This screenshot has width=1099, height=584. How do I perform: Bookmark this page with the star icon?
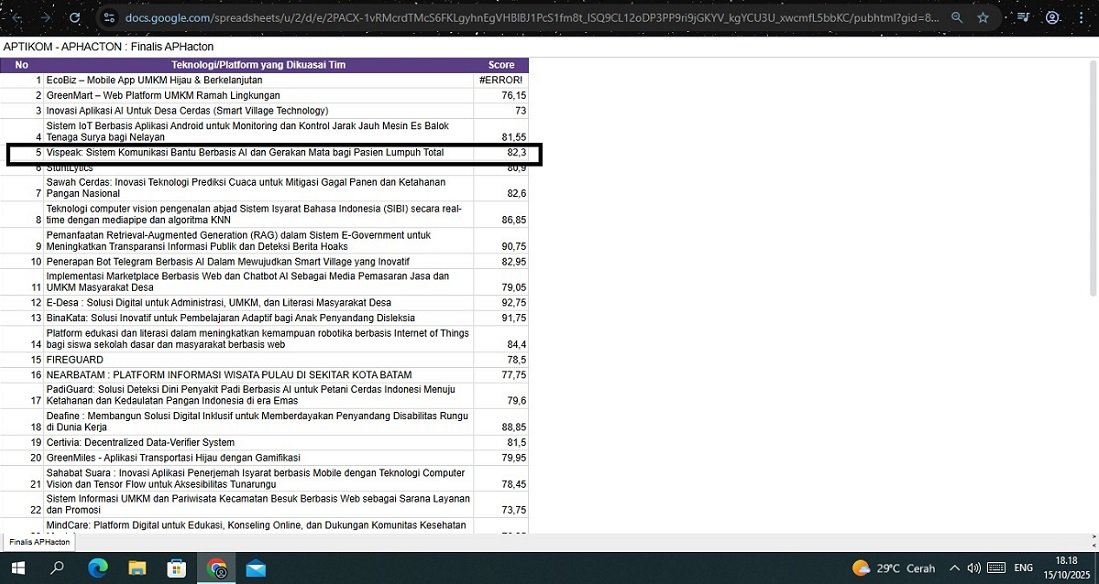pos(983,18)
